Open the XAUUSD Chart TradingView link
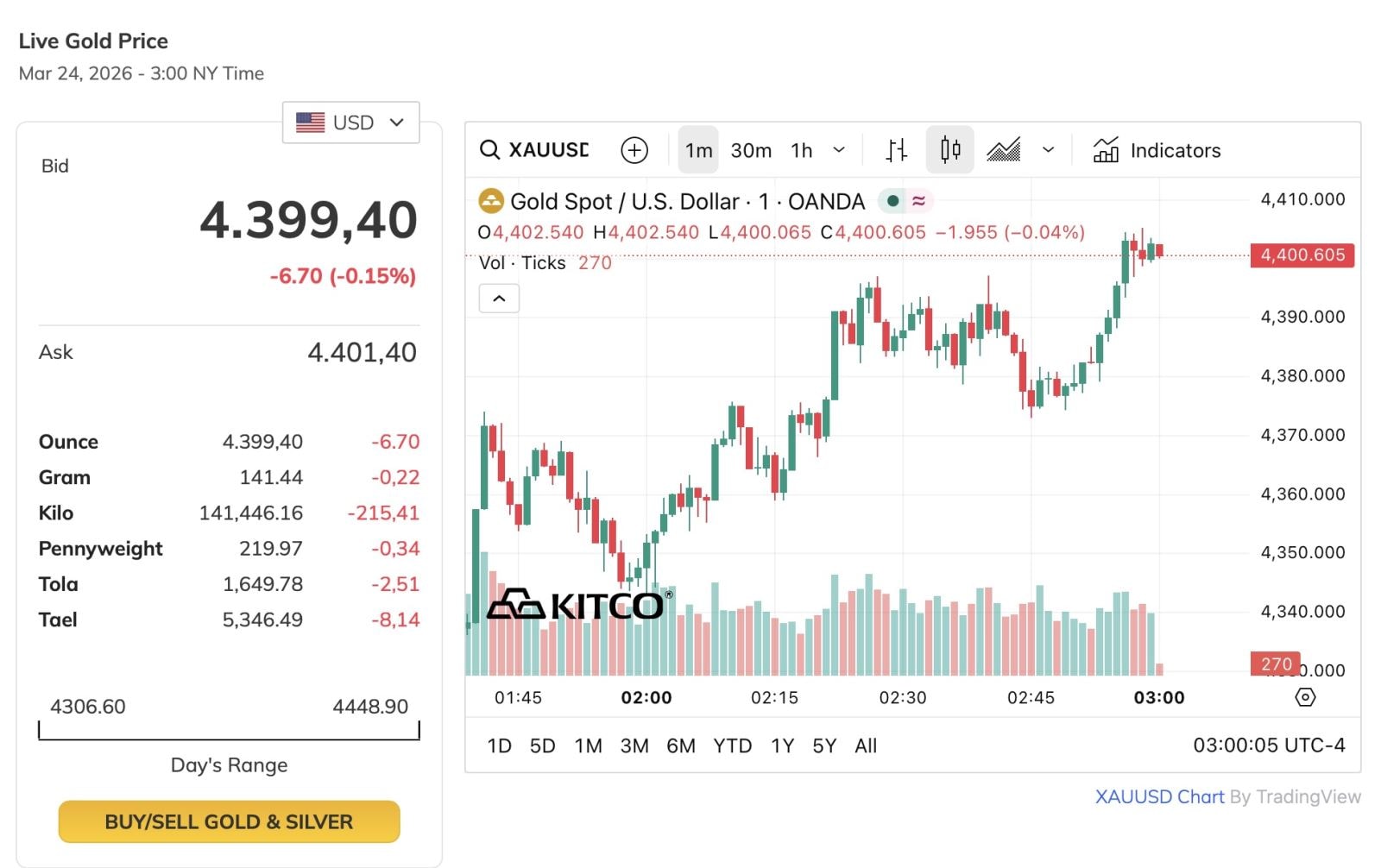1381x868 pixels. (1159, 796)
